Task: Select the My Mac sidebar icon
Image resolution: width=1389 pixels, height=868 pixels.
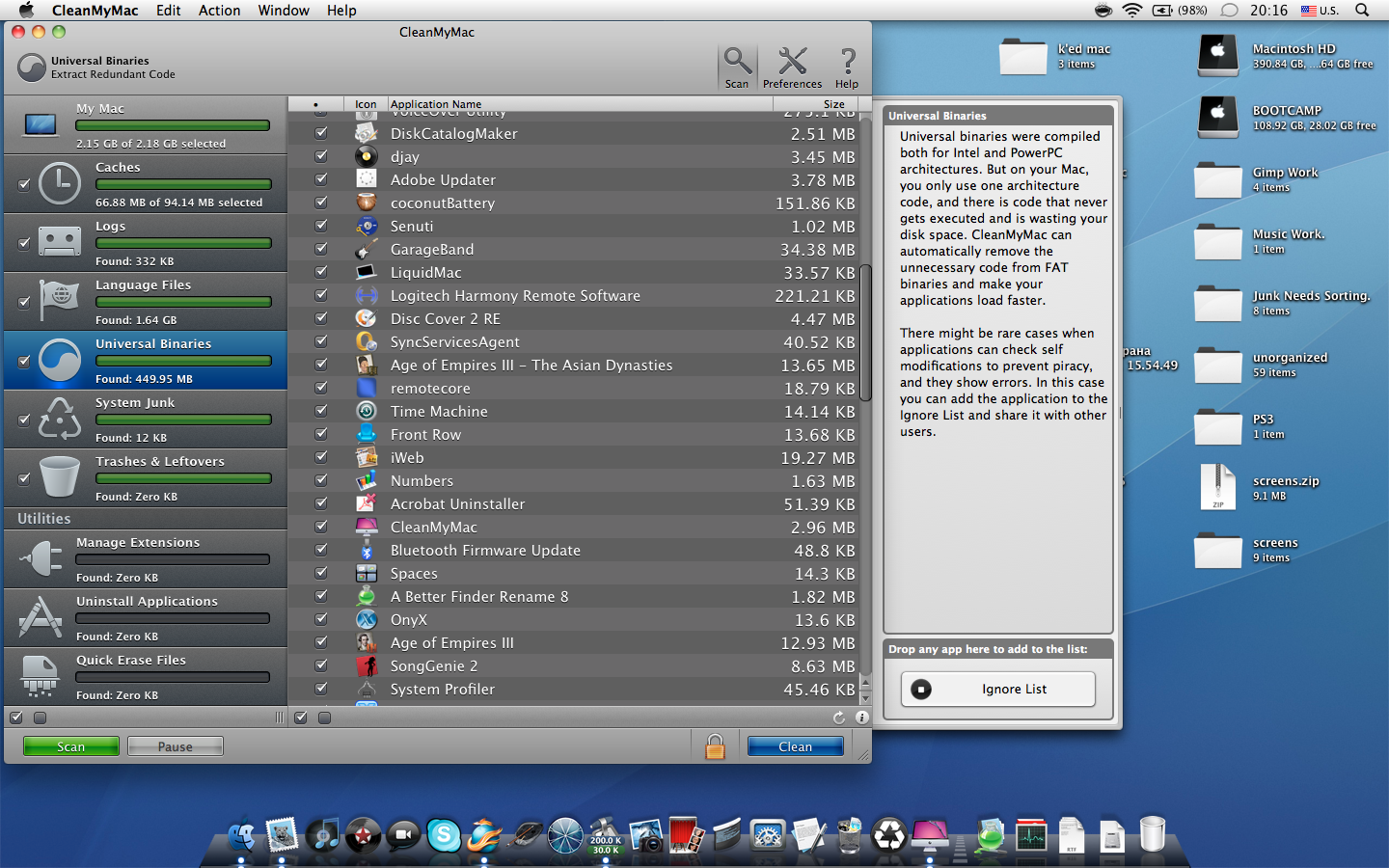Action: click(x=41, y=125)
